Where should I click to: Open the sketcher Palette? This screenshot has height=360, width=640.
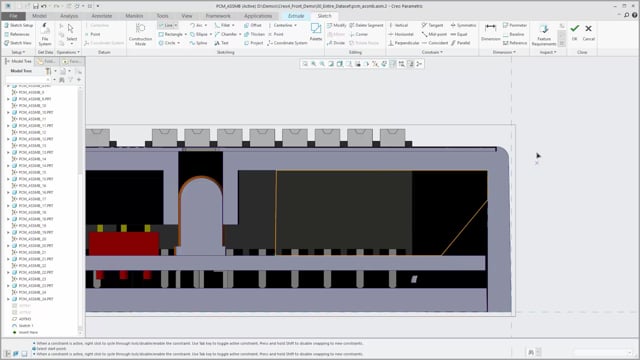[x=316, y=32]
